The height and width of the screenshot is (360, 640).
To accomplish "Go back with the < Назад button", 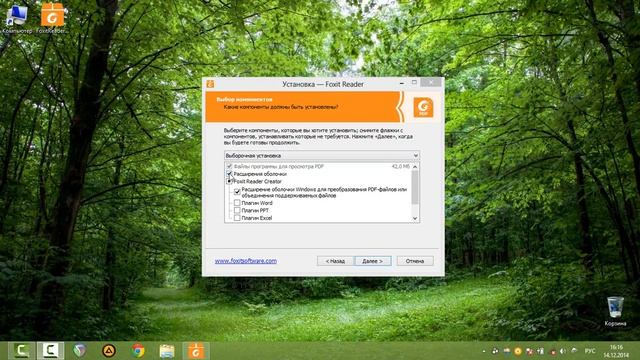I will 335,261.
